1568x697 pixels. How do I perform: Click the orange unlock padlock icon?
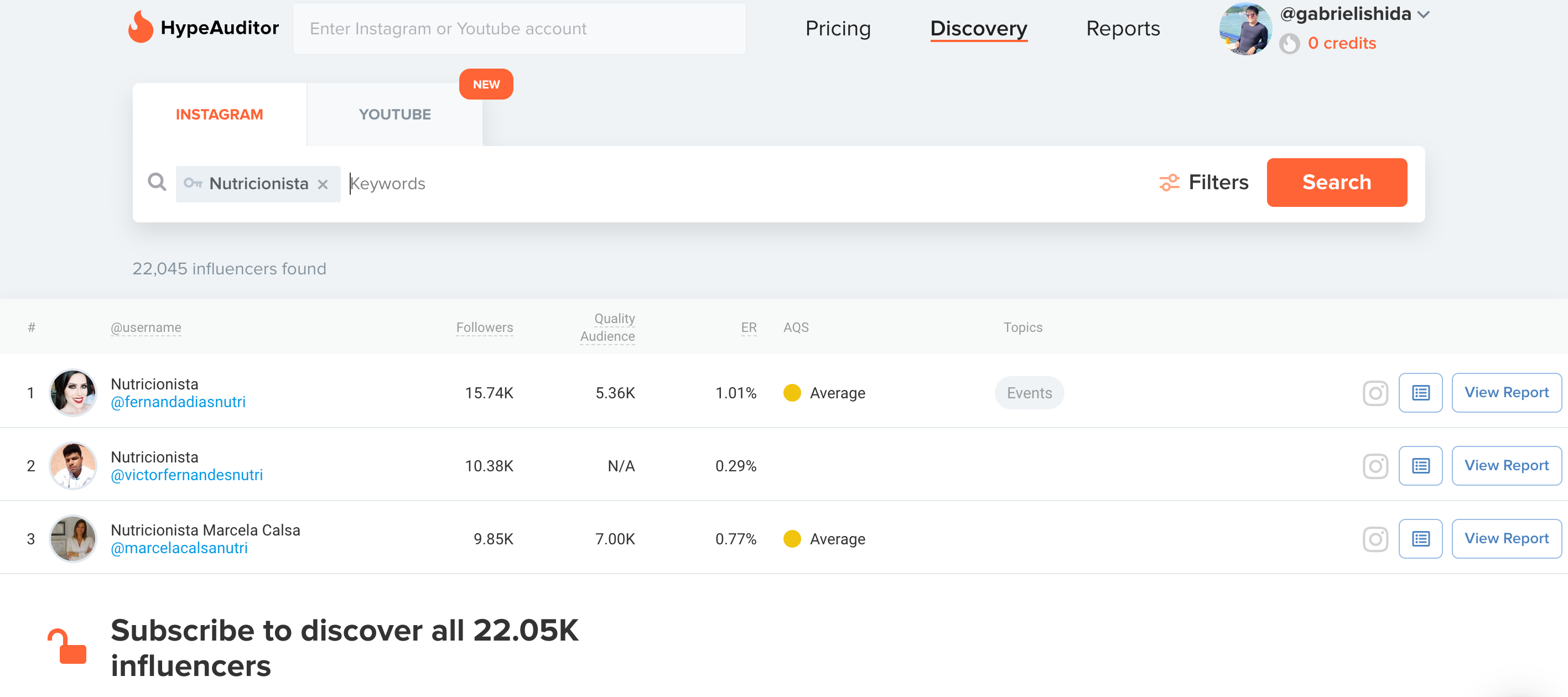pyautogui.click(x=68, y=646)
